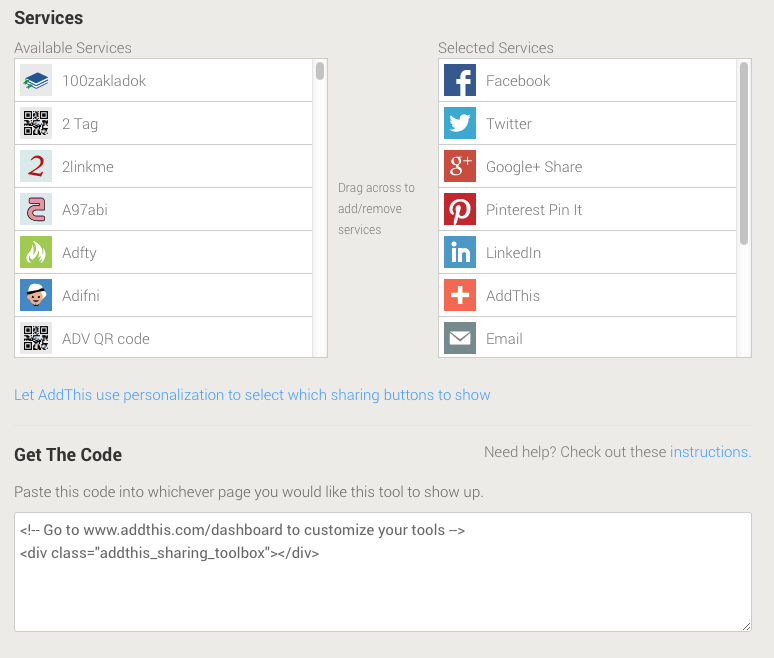Click the Selected Services scrollbar thumb
Viewport: 774px width, 658px height.
coord(744,153)
